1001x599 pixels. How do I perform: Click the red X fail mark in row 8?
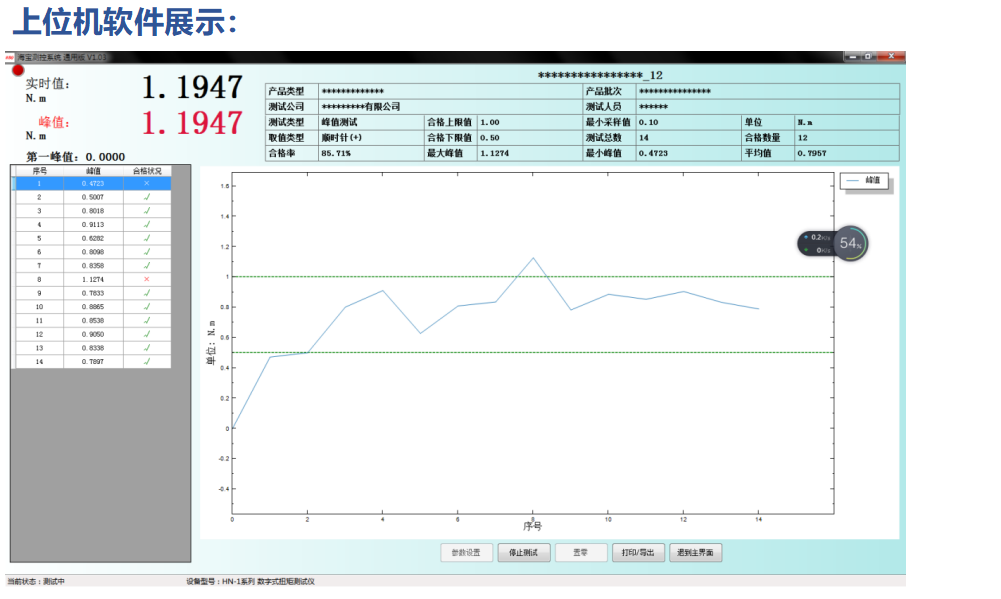tap(147, 279)
